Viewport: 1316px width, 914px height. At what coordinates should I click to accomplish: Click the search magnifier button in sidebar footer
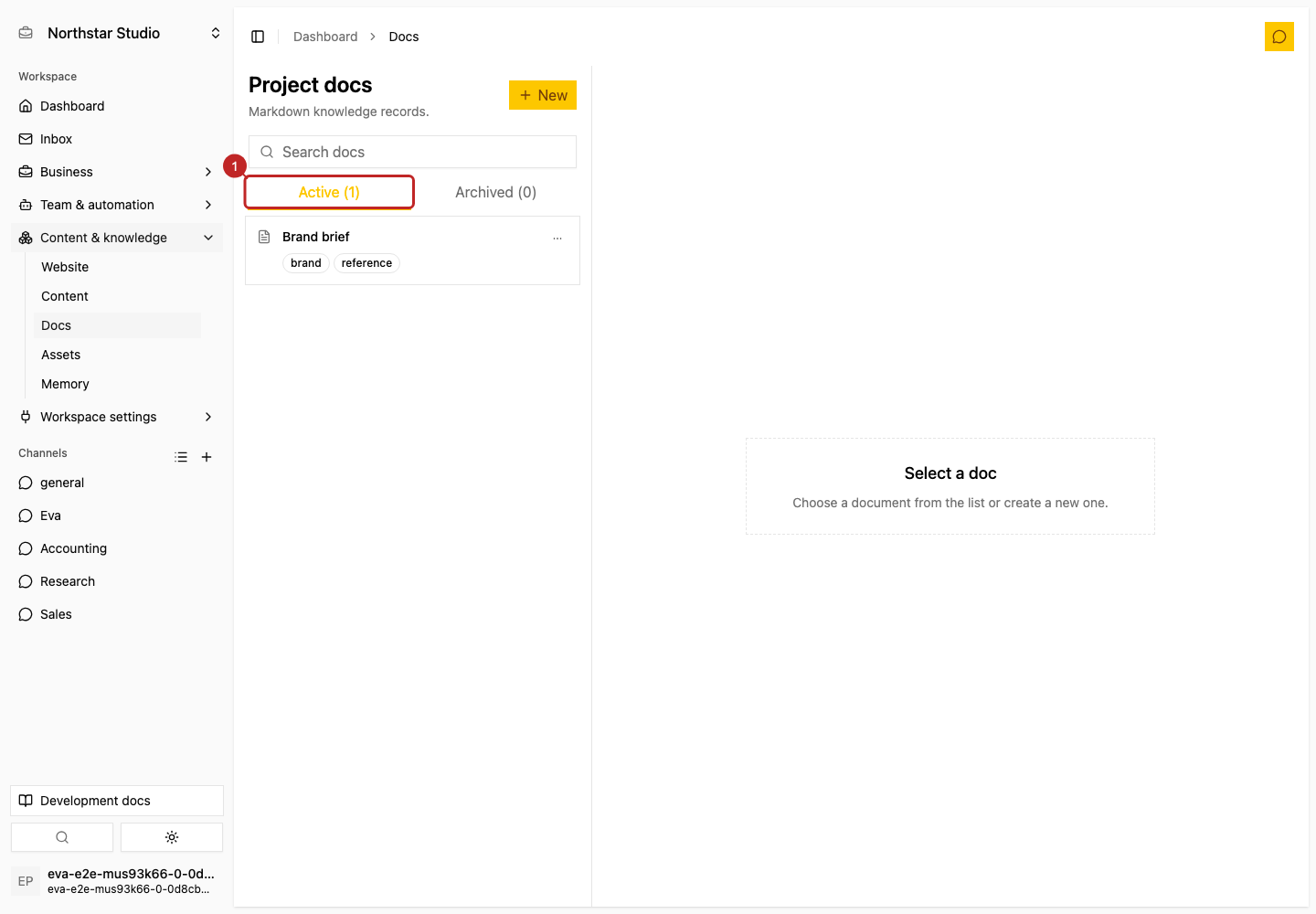[x=62, y=837]
